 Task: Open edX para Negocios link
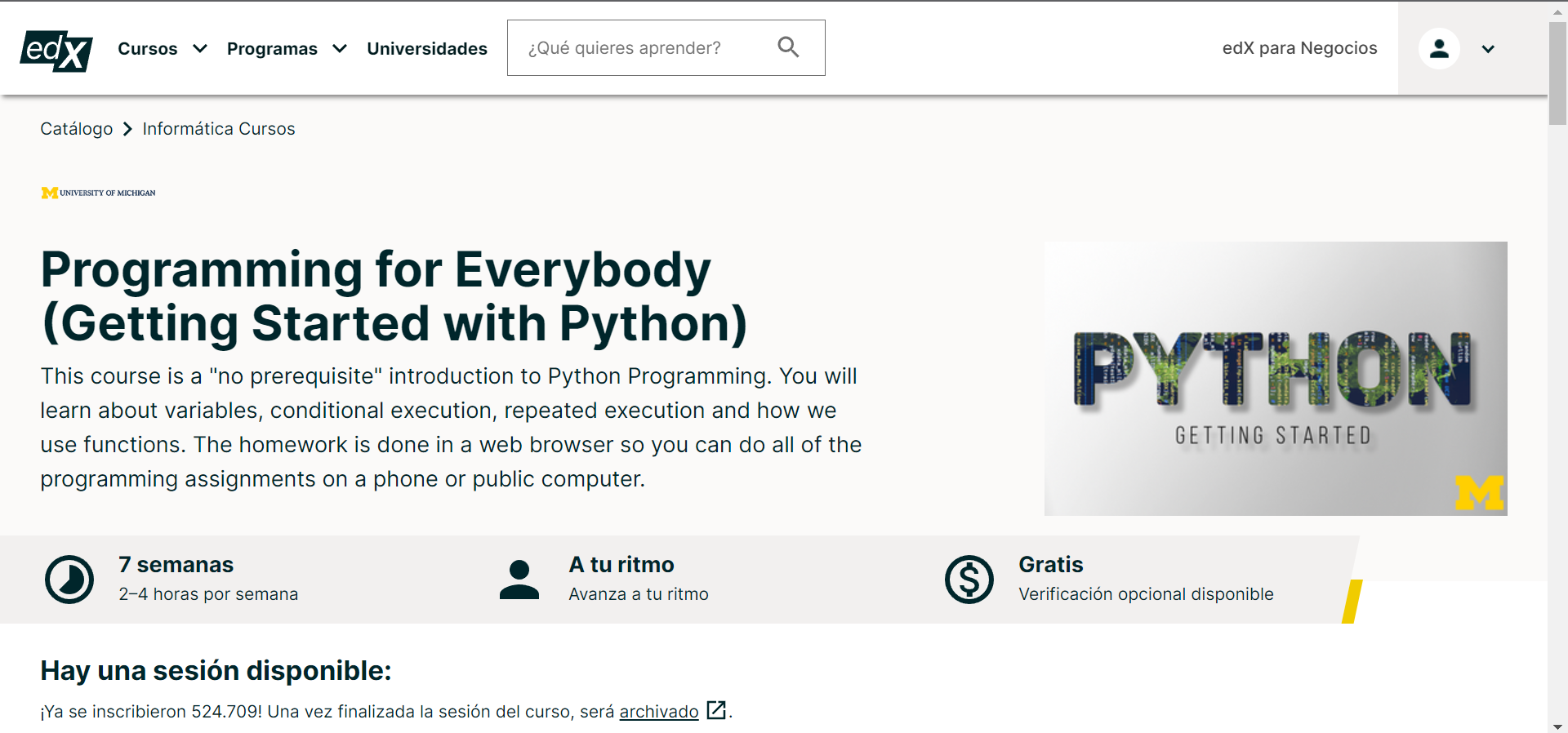pyautogui.click(x=1299, y=48)
